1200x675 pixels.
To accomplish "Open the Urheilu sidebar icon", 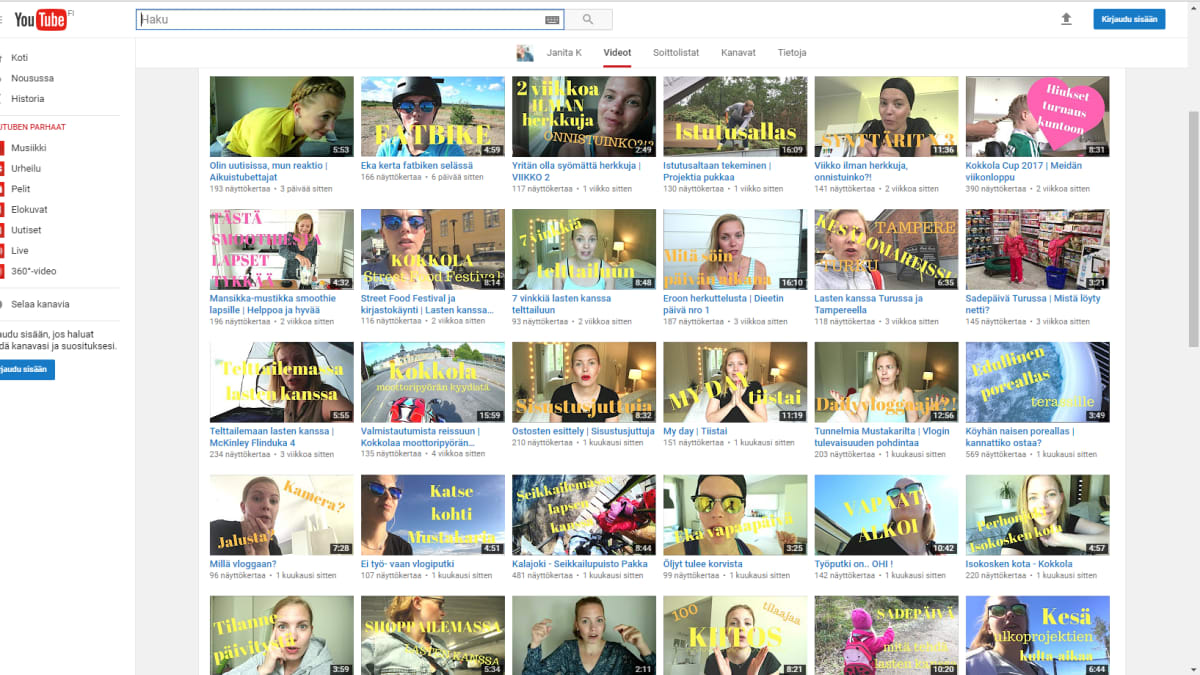I will pos(3,168).
